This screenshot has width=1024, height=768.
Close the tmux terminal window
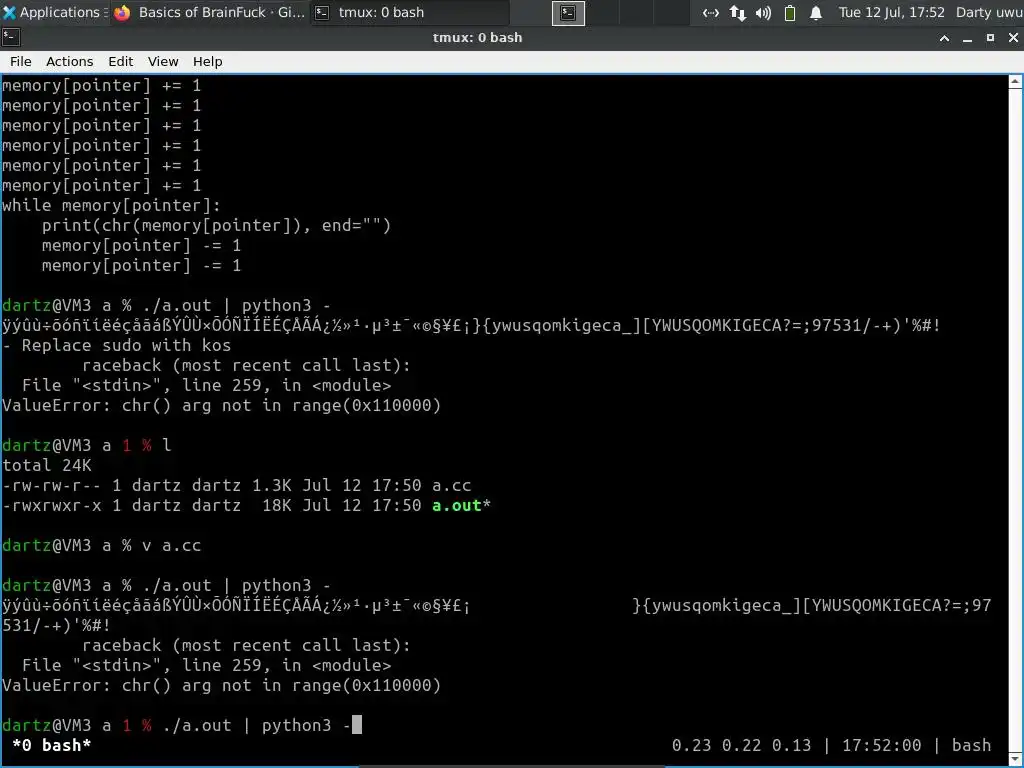click(1013, 38)
